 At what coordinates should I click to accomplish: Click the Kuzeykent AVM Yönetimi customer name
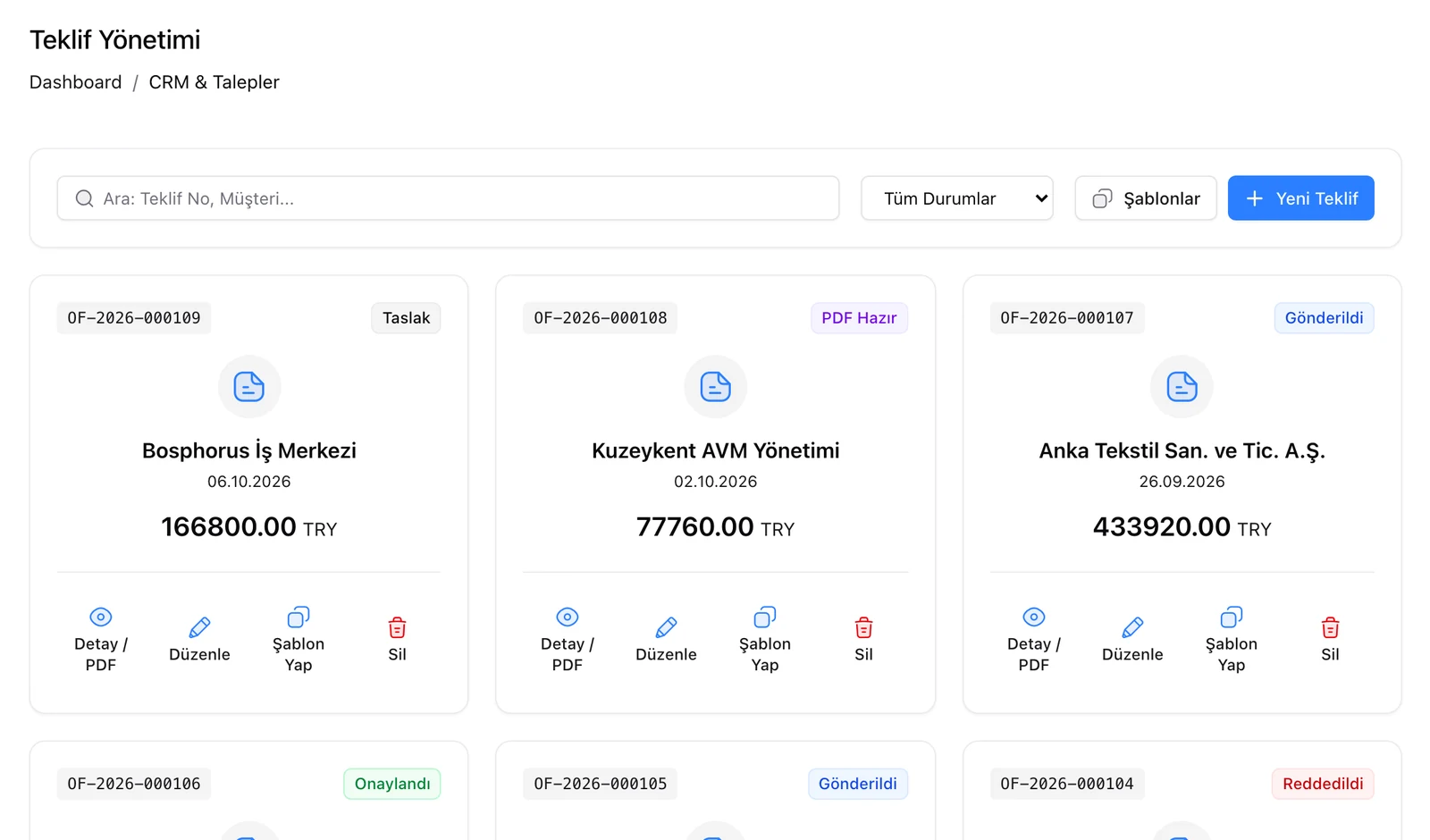(x=716, y=450)
